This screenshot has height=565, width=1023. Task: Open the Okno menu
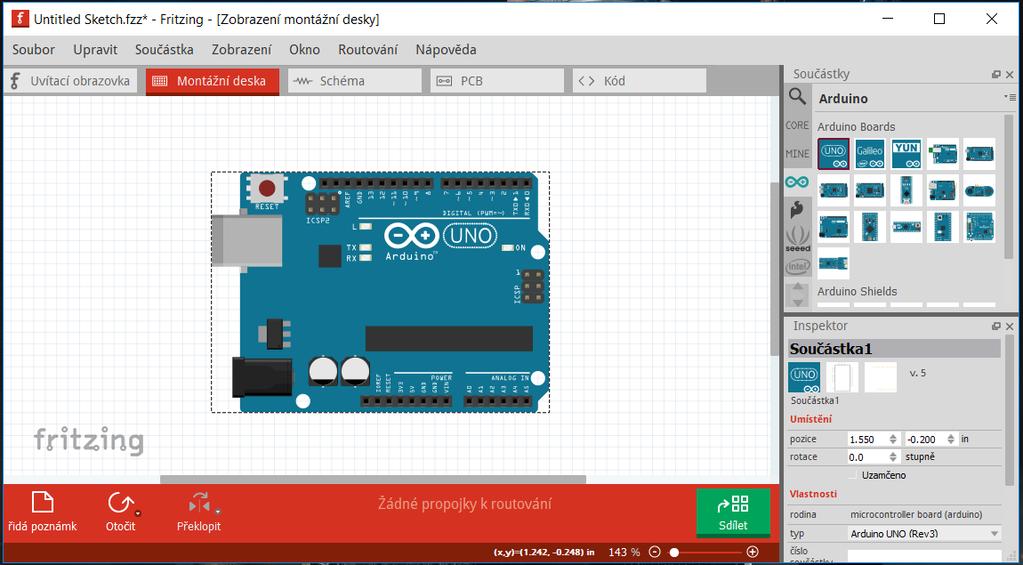click(x=305, y=50)
